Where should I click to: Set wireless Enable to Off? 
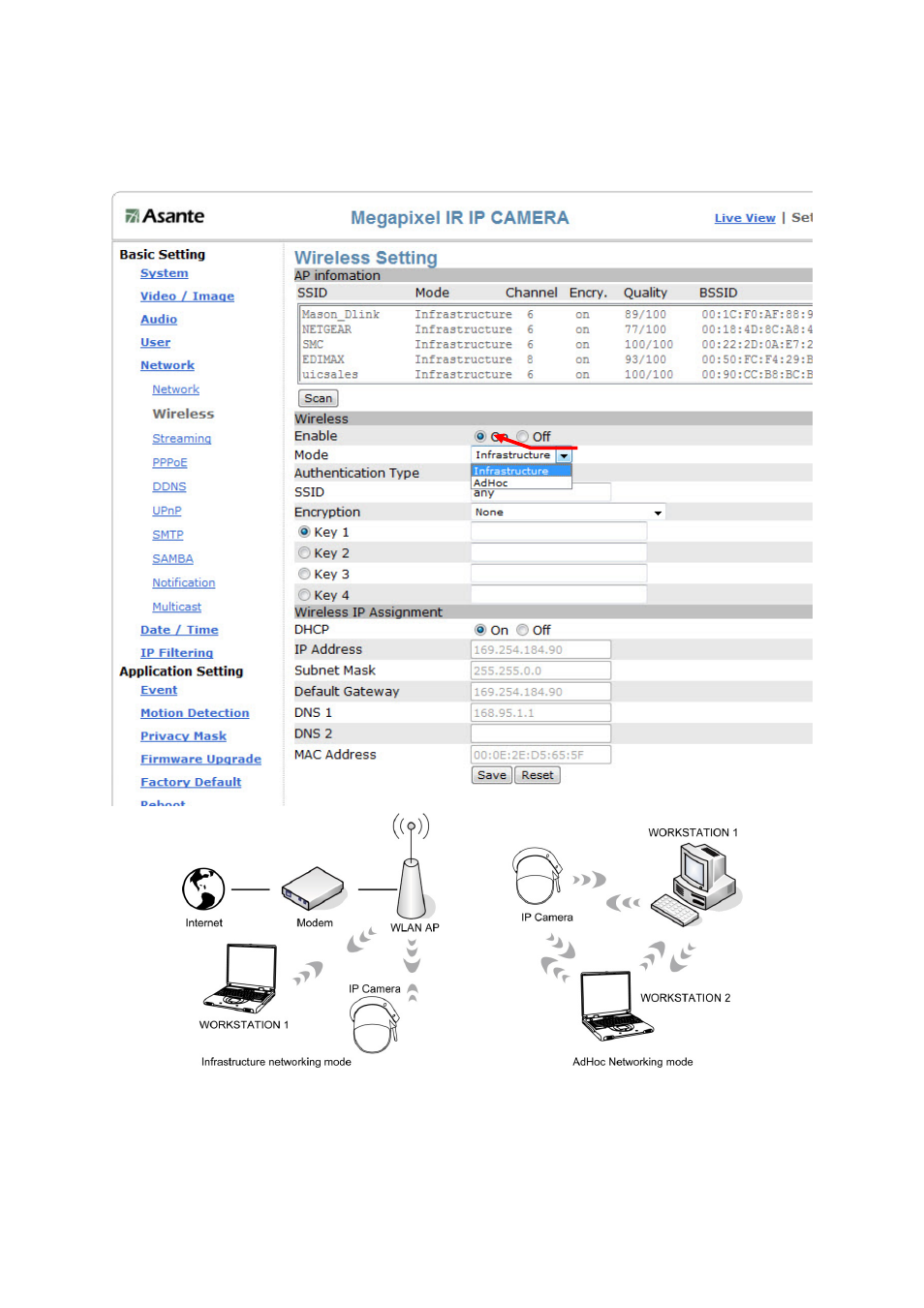(523, 437)
